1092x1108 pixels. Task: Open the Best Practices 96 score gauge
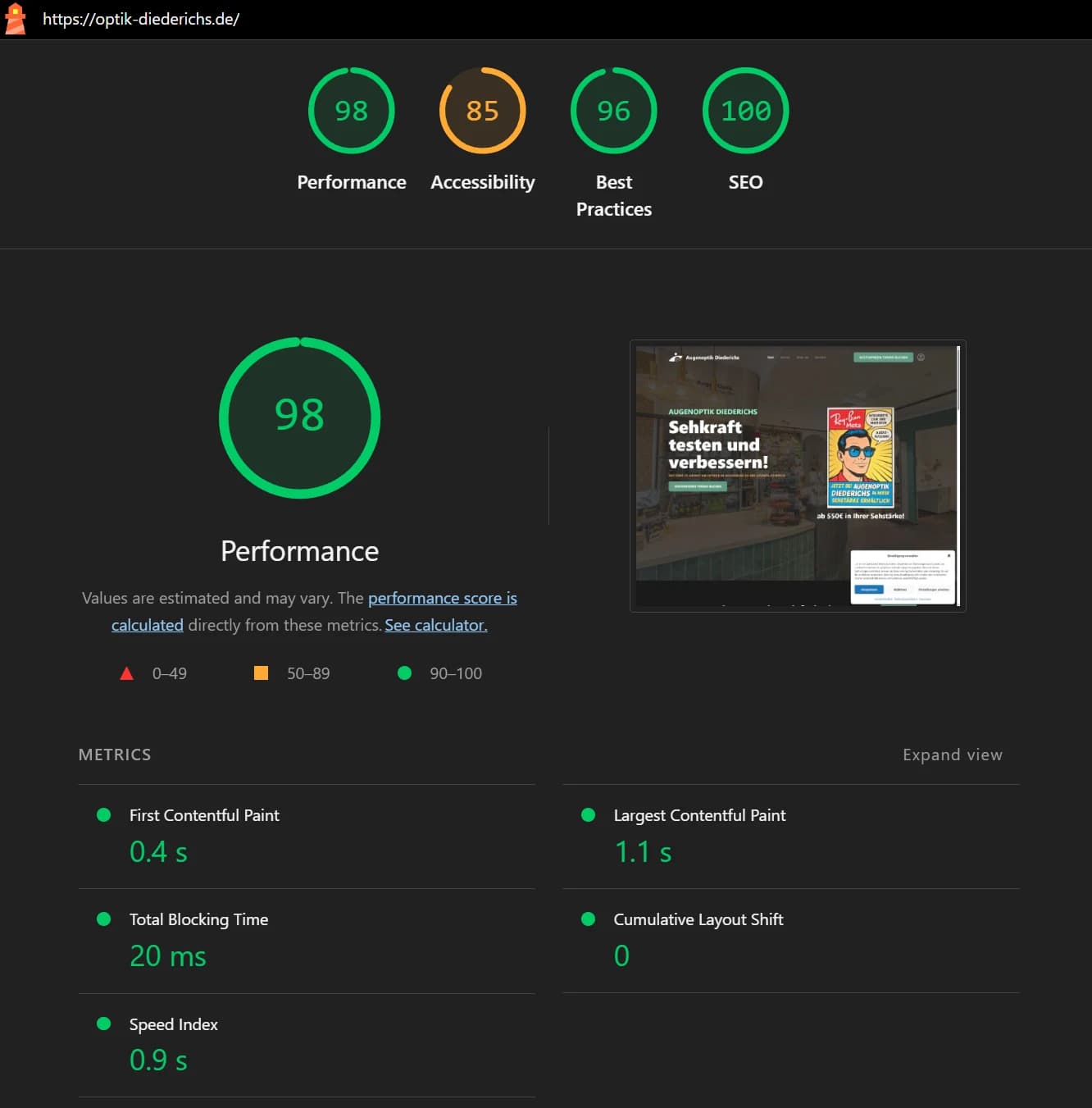613,111
